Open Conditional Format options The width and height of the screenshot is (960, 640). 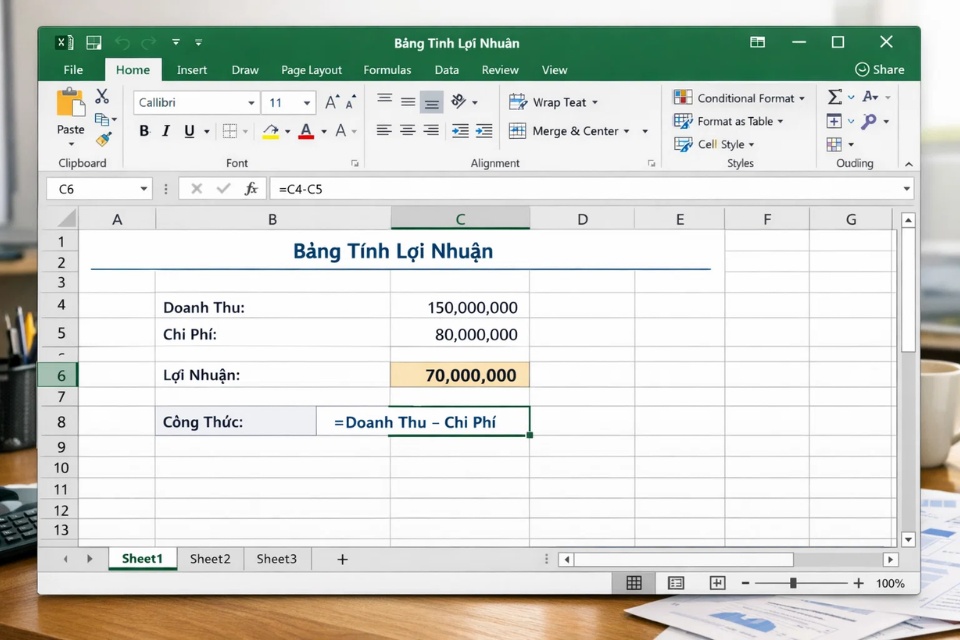pos(739,97)
